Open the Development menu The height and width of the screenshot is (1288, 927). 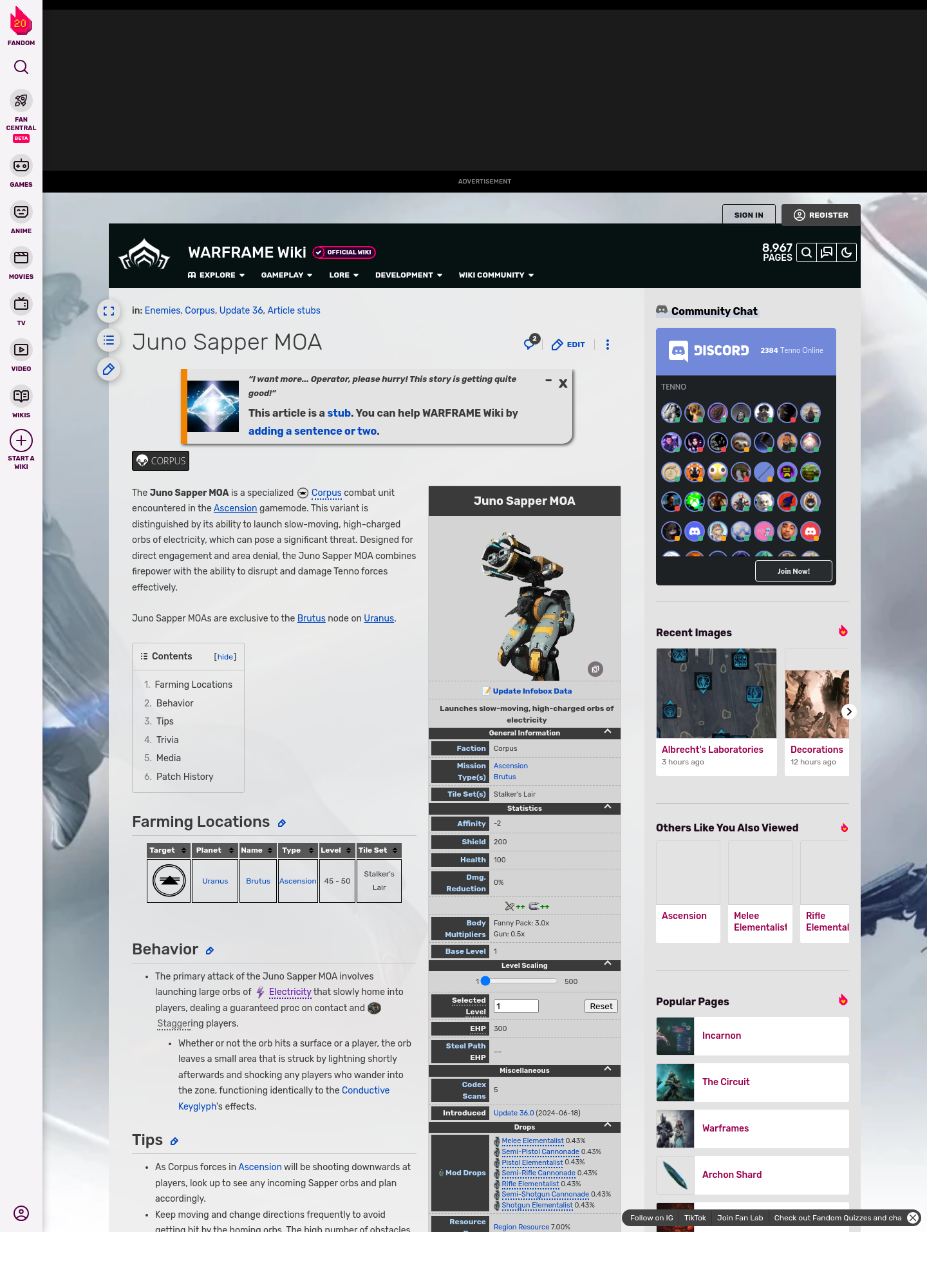409,275
